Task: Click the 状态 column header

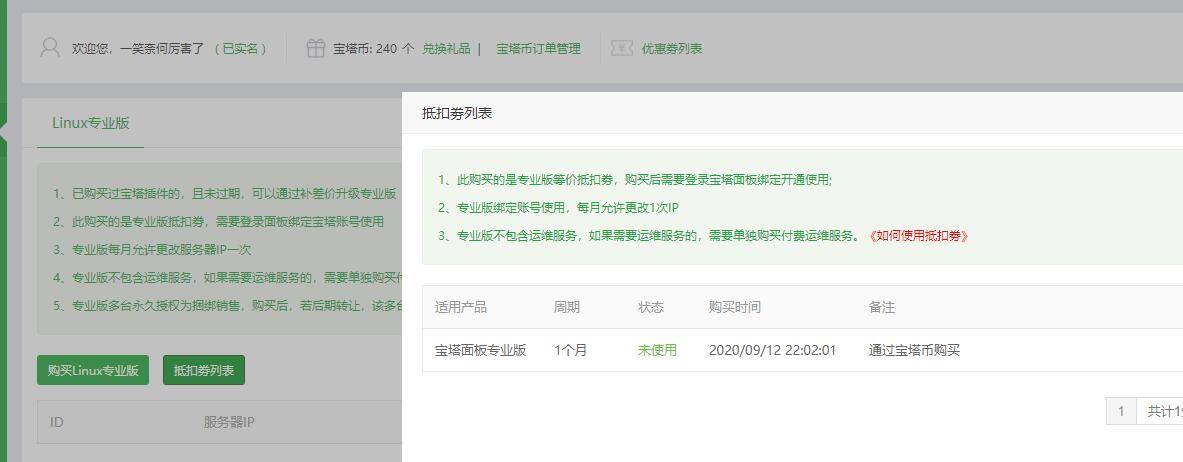Action: (x=650, y=307)
